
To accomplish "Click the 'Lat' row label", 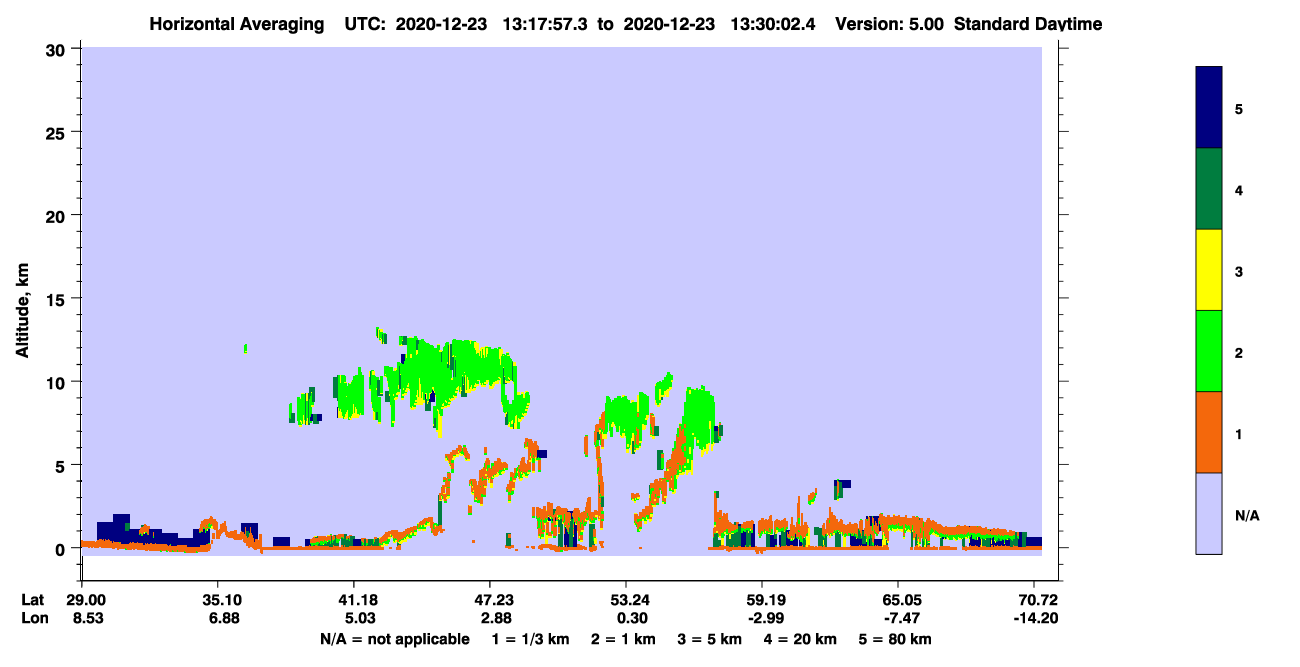I will click(33, 600).
